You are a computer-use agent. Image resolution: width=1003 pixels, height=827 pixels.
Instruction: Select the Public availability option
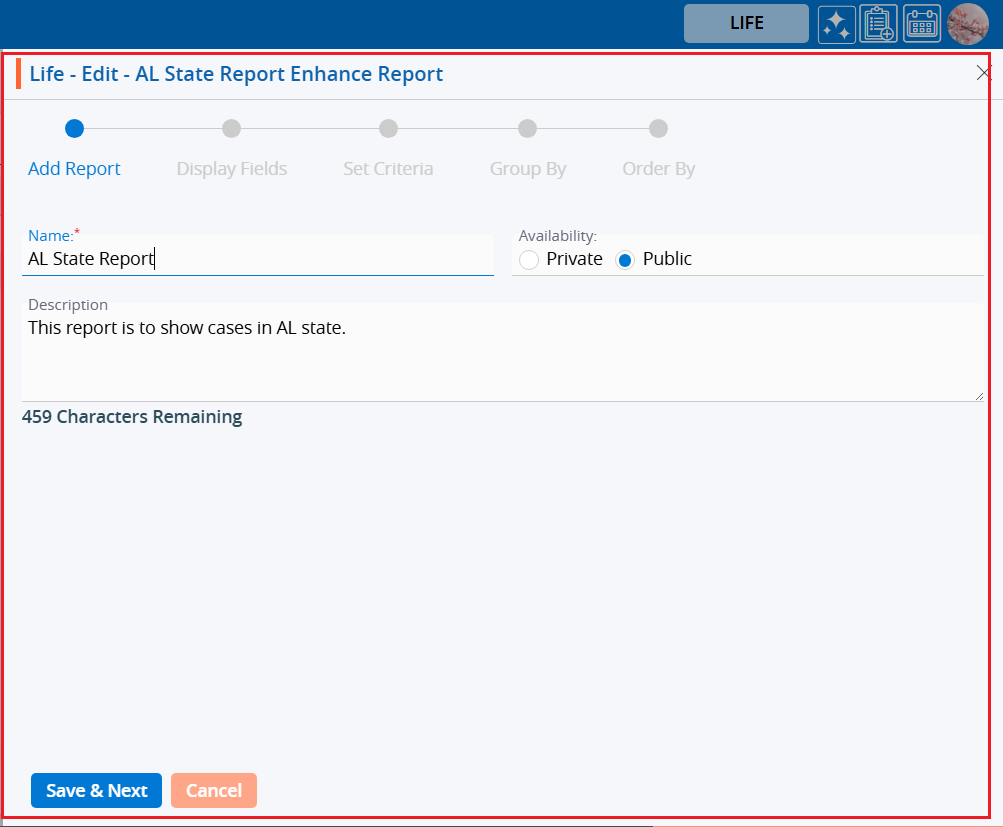tap(625, 260)
